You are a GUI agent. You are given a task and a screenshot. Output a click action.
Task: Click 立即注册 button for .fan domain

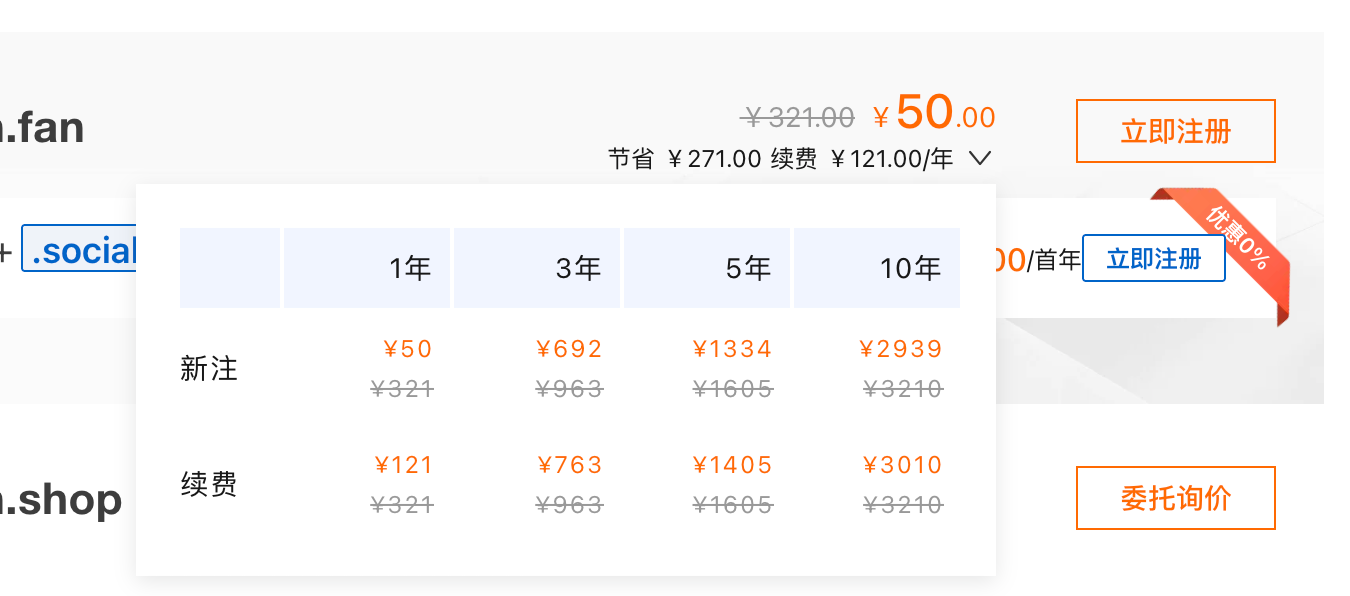click(x=1176, y=131)
